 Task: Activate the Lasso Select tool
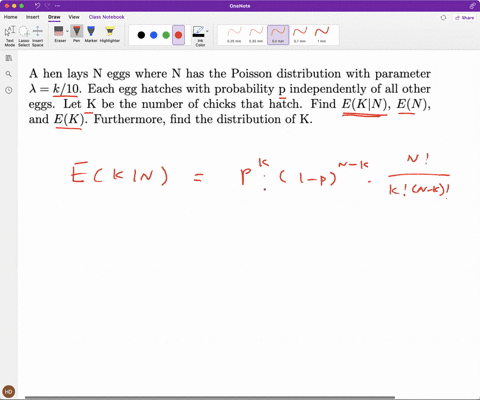pyautogui.click(x=24, y=36)
